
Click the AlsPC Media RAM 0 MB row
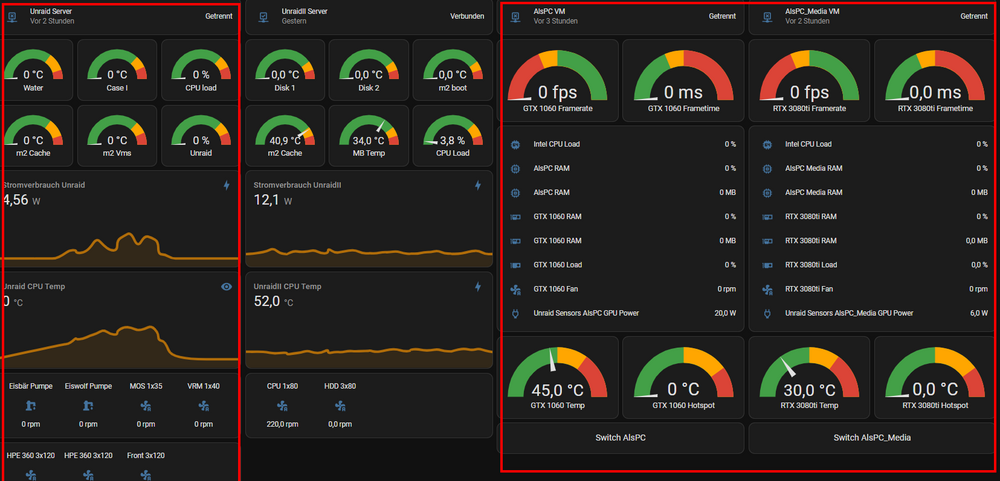872,193
